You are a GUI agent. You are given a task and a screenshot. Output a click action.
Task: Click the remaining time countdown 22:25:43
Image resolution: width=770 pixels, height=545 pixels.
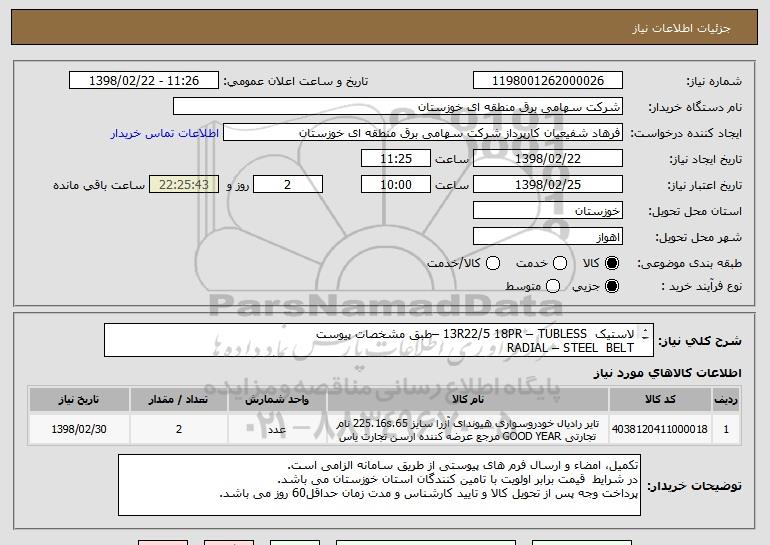click(x=183, y=185)
